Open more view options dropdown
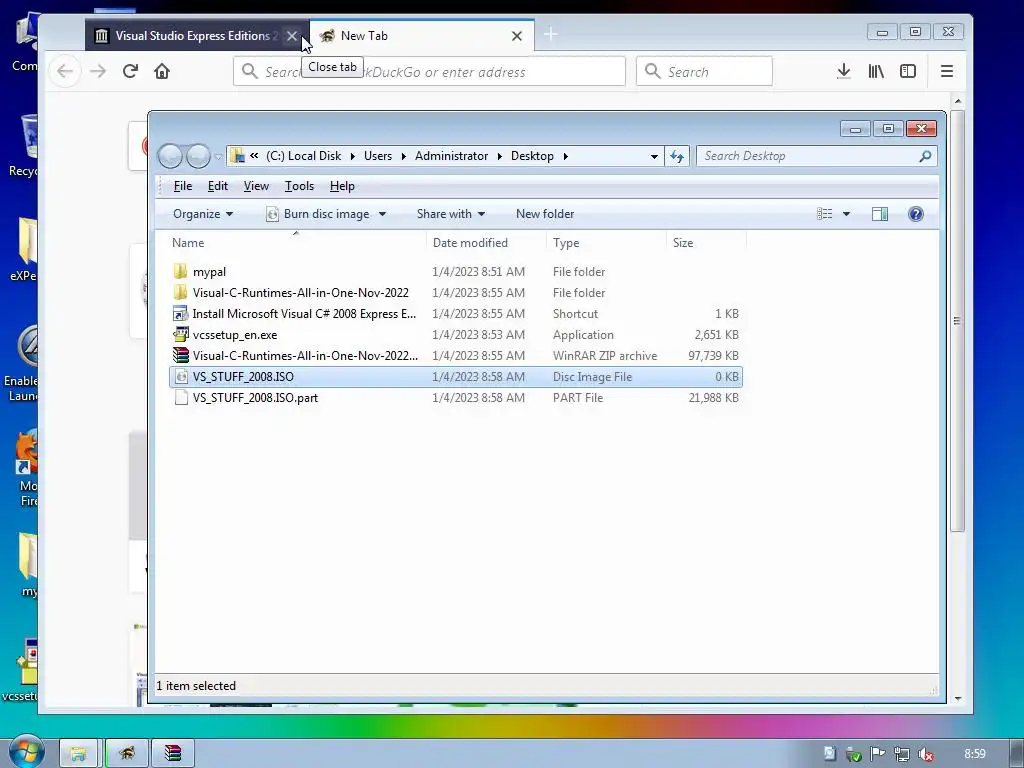1024x768 pixels. click(846, 214)
